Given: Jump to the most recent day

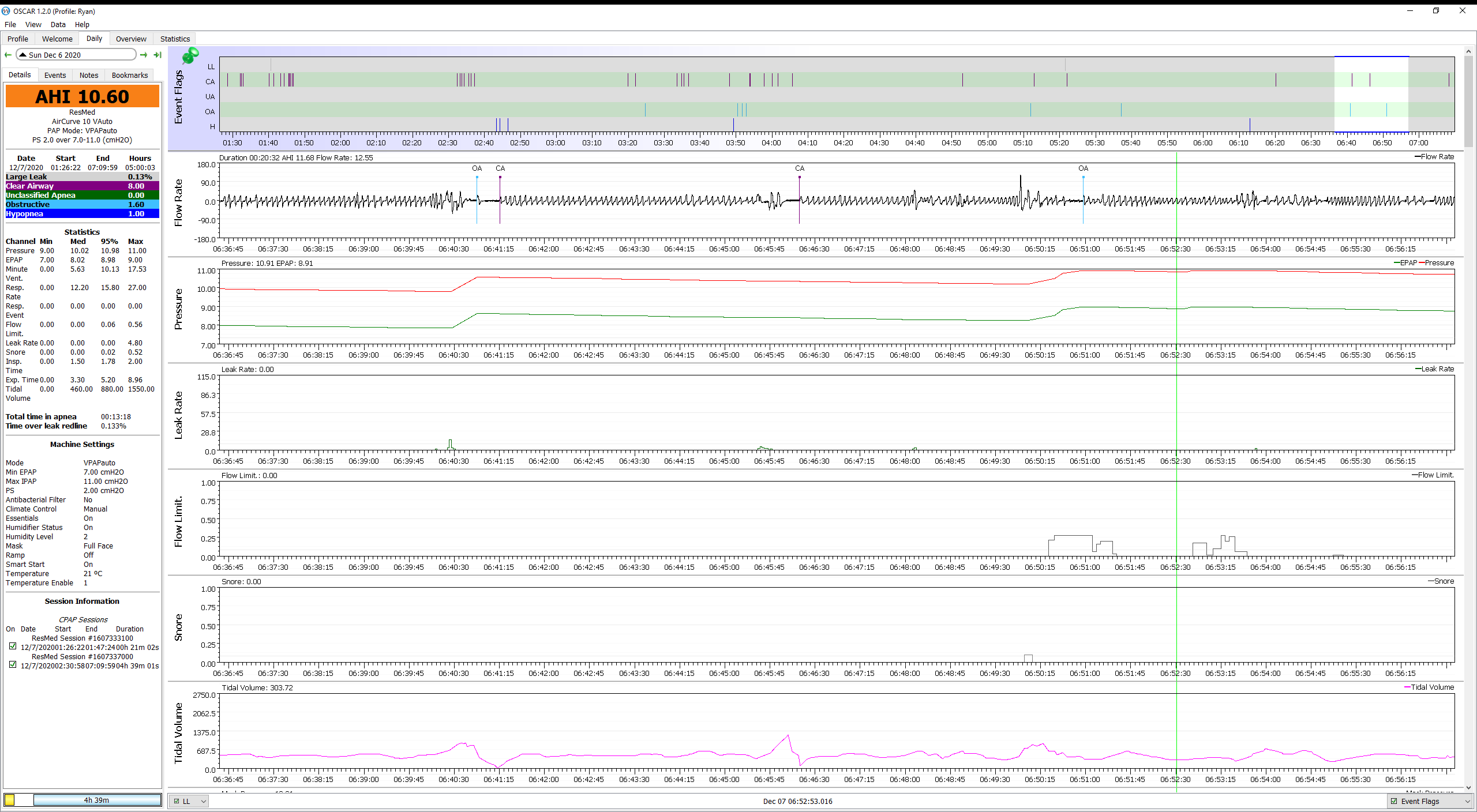Looking at the screenshot, I should pos(157,55).
